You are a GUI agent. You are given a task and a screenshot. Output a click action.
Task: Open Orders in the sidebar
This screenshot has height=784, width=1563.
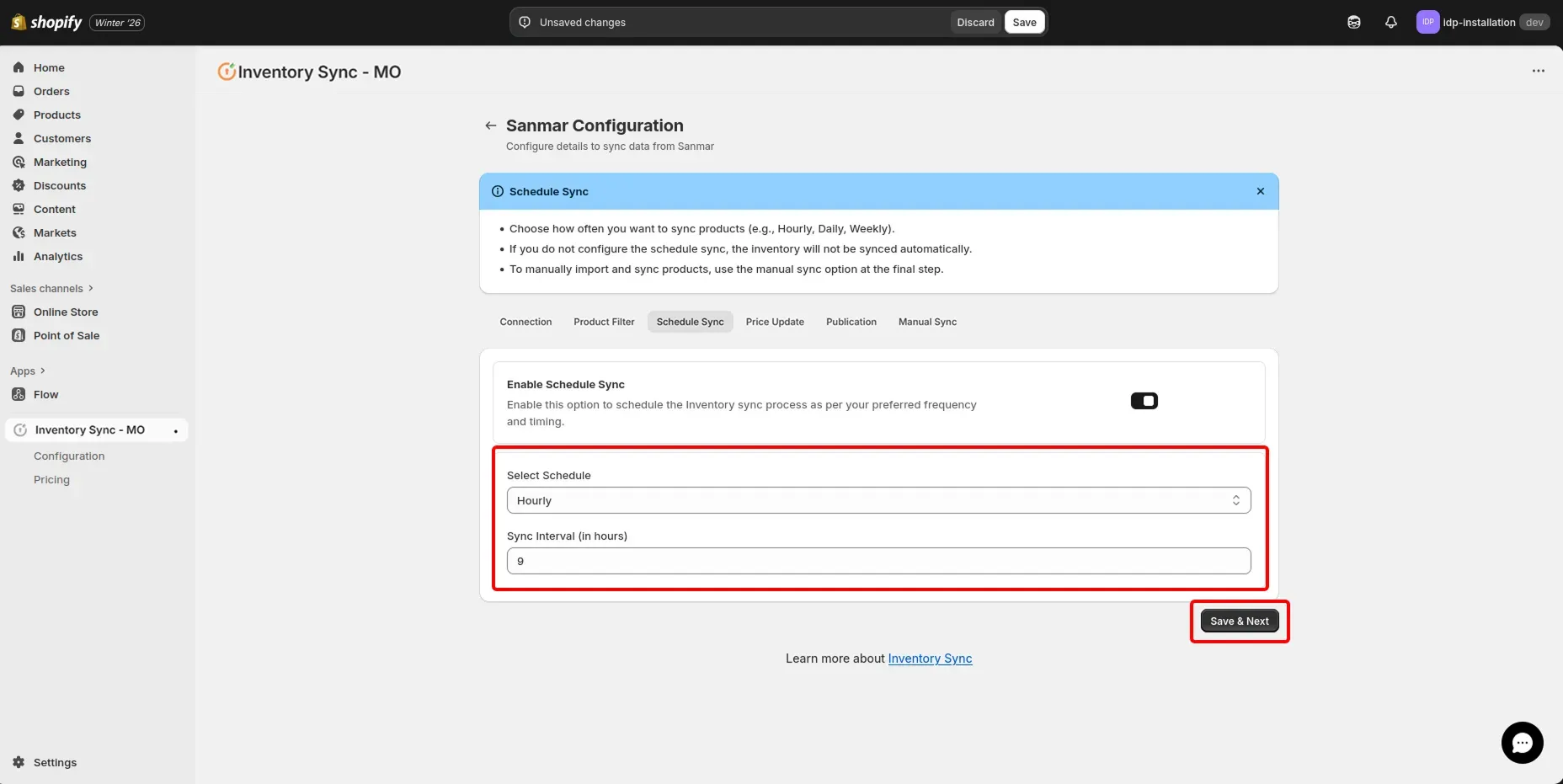(x=52, y=91)
